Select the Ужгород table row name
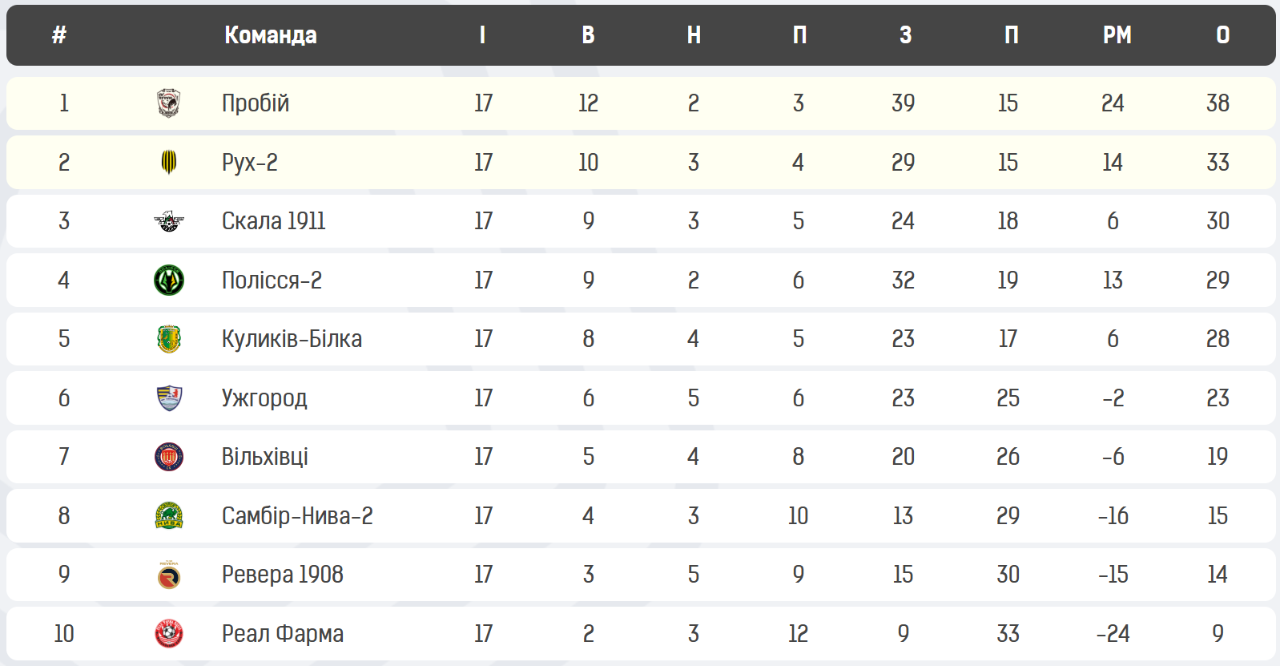 [265, 398]
